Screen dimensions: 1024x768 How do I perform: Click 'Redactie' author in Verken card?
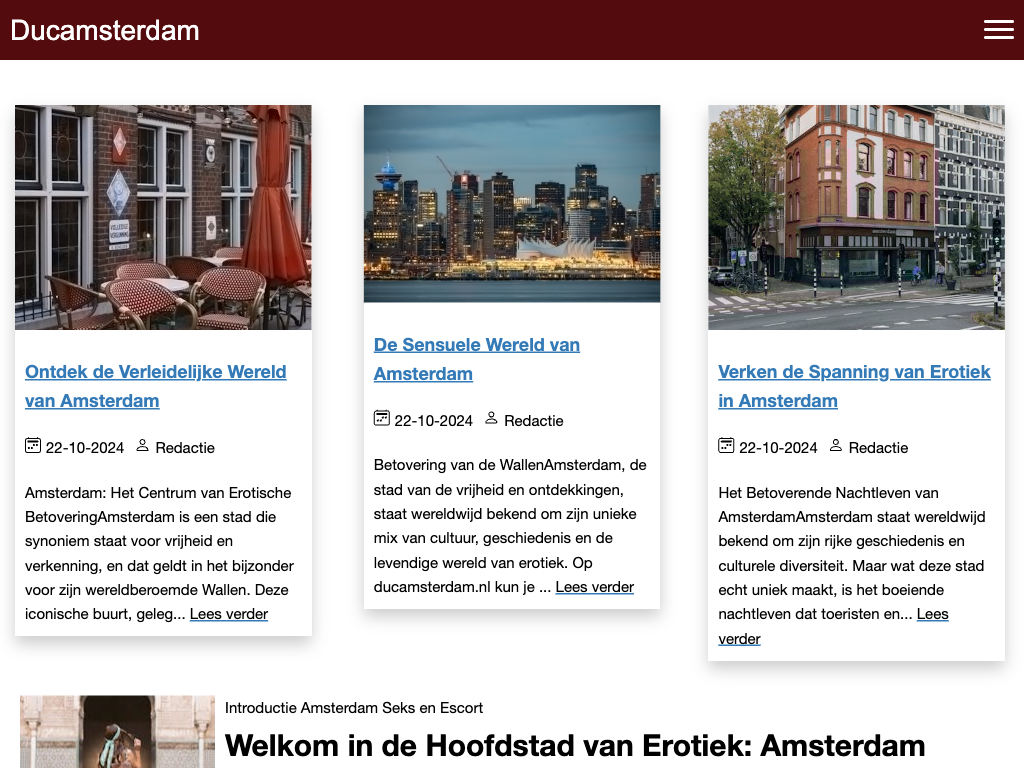[878, 448]
